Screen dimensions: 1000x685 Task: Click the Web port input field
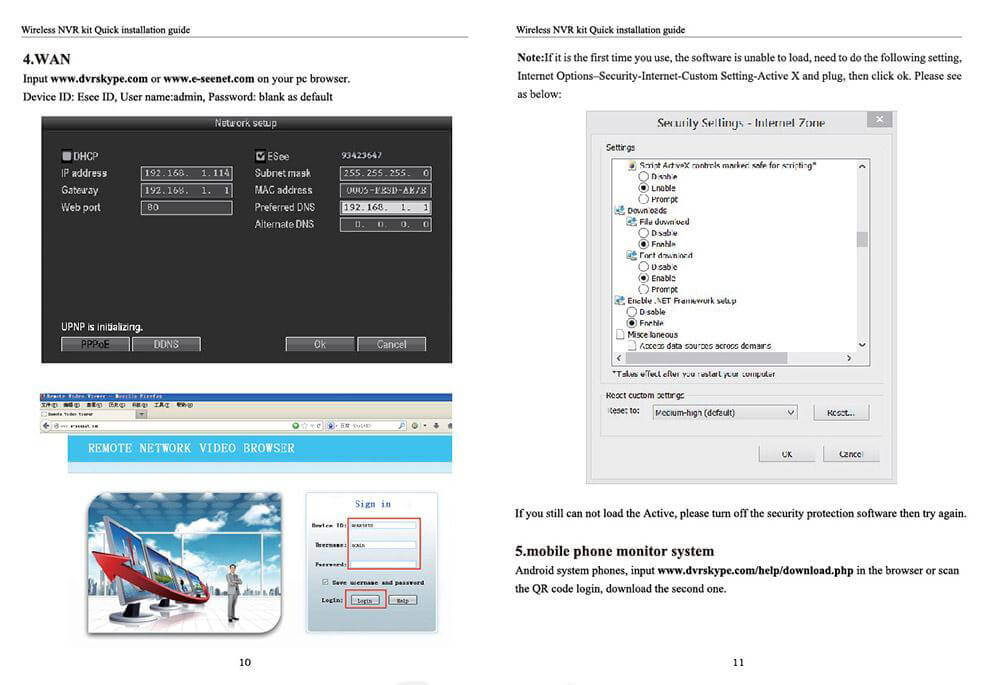tap(186, 208)
